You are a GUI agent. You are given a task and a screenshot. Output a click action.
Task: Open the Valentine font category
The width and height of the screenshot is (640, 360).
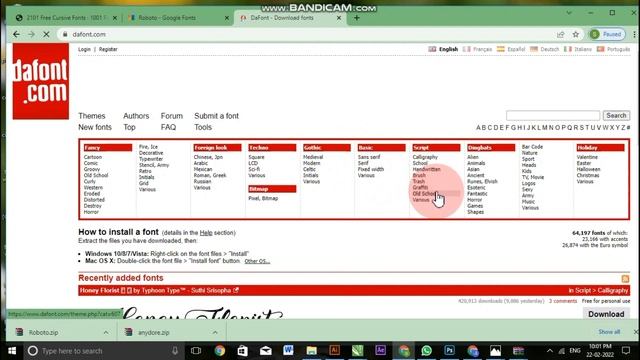click(587, 157)
